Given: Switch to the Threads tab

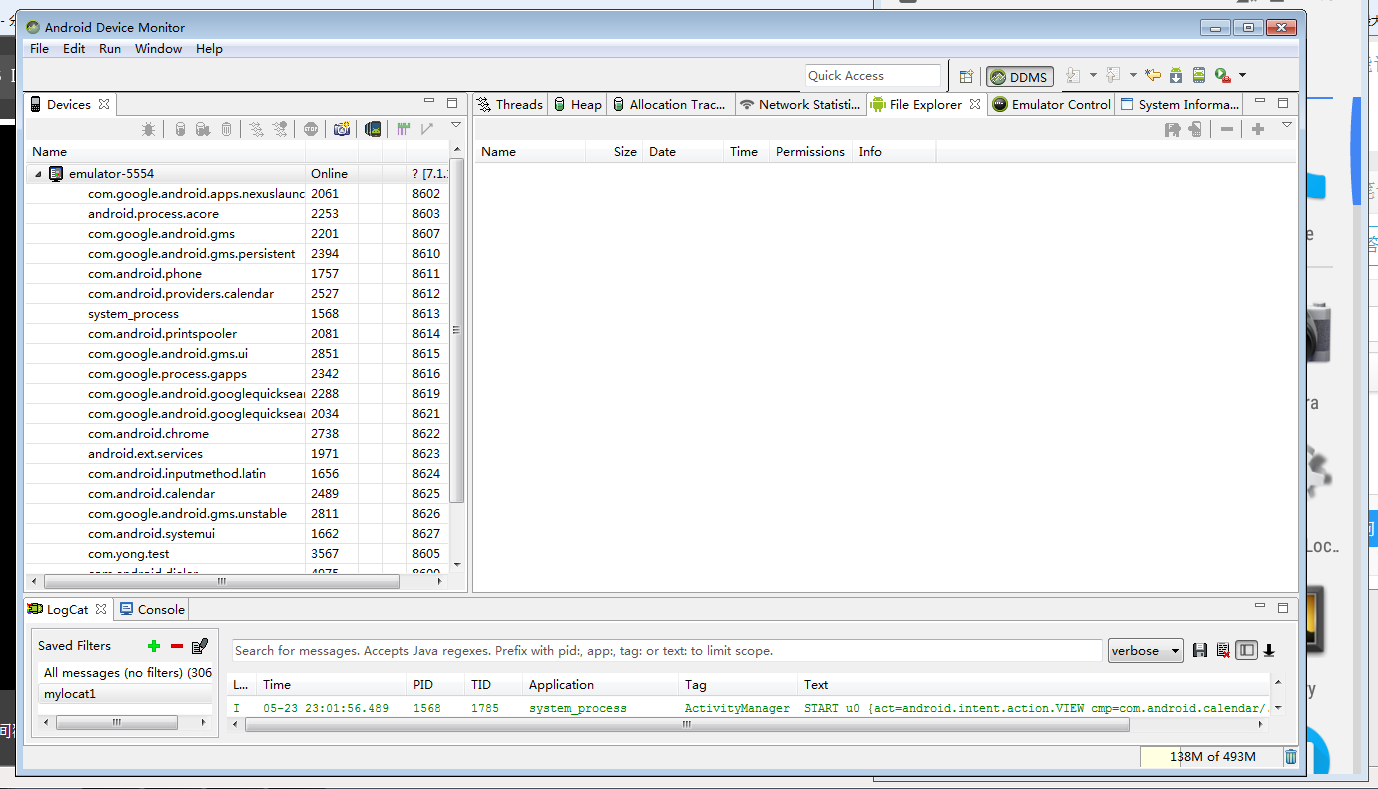Looking at the screenshot, I should coord(510,104).
